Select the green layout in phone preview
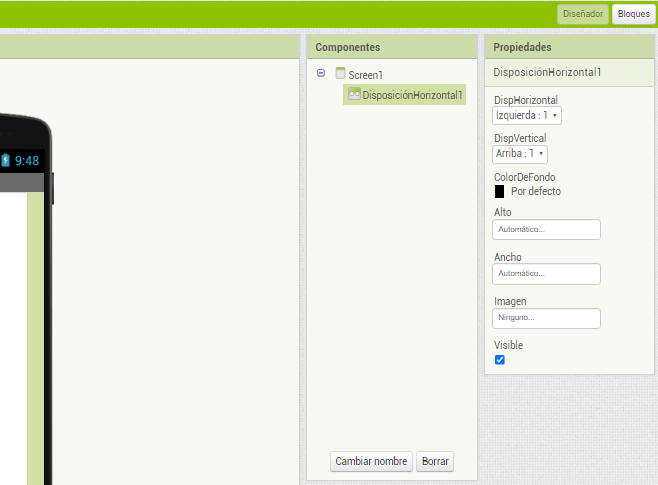658x485 pixels. (35, 339)
